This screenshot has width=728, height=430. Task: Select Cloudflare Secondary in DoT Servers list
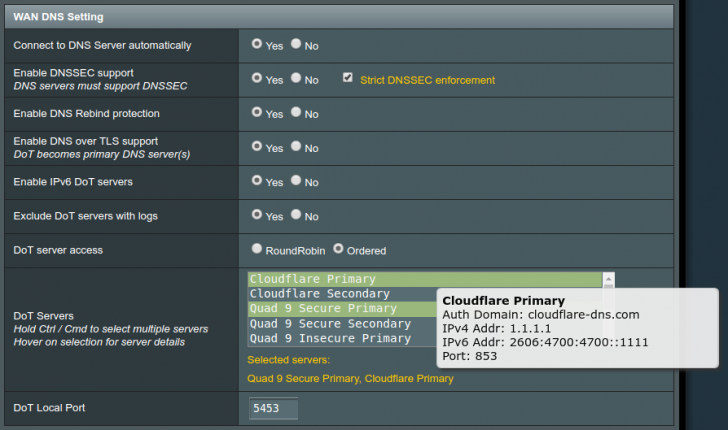pyautogui.click(x=343, y=294)
